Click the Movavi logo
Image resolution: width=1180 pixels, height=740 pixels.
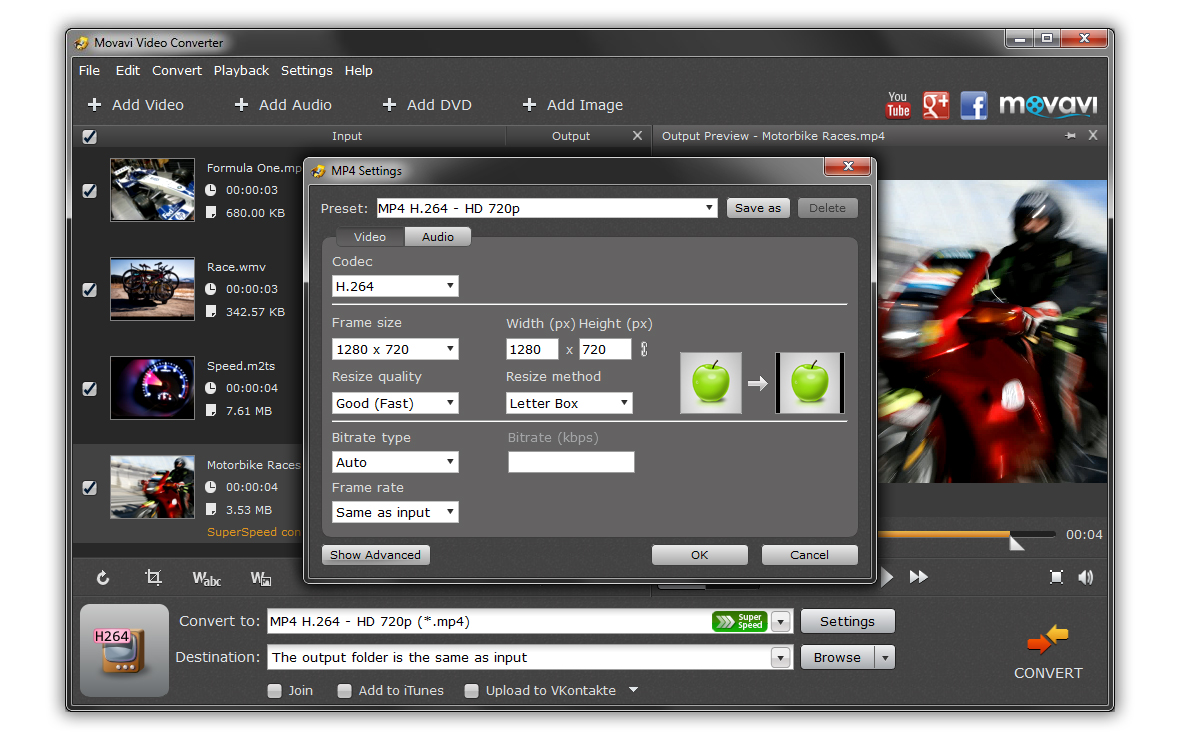pos(1048,105)
